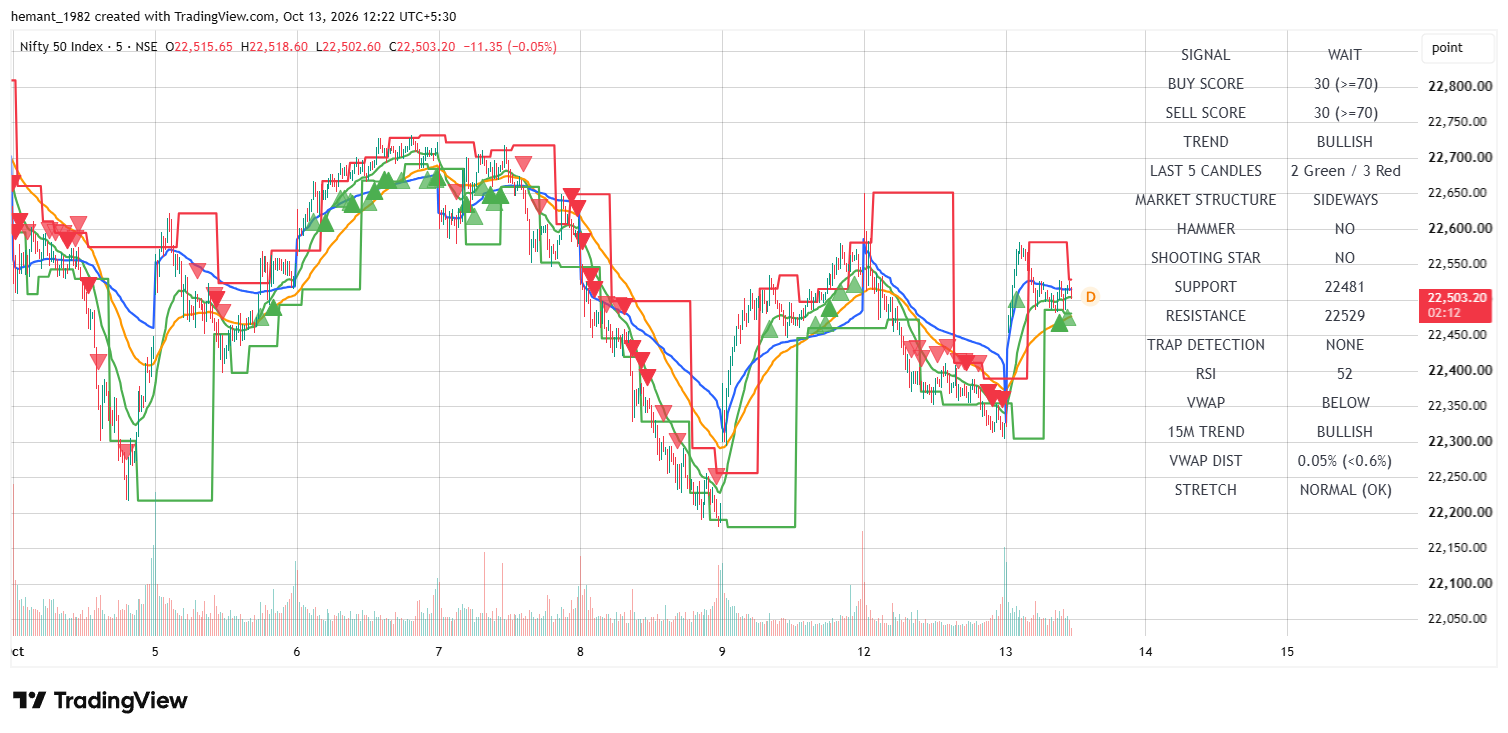Click the MARKET STRUCTURE SIDEWAYS value
1508x733 pixels.
click(x=1345, y=200)
